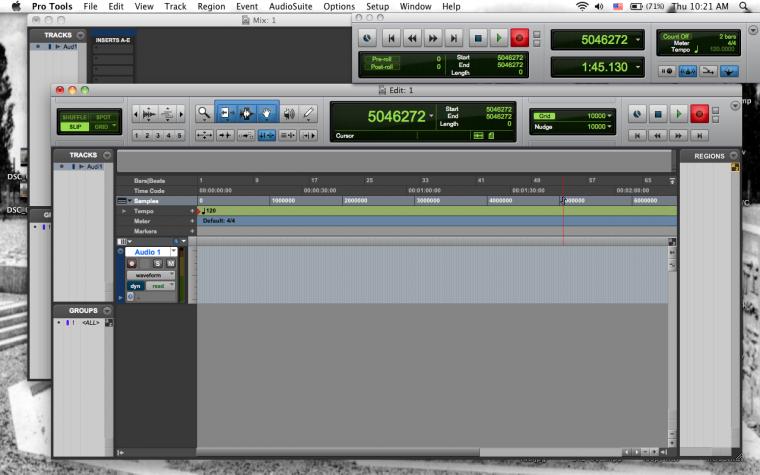The image size is (760, 475).
Task: Click Online button in Transport window
Action: [367, 38]
